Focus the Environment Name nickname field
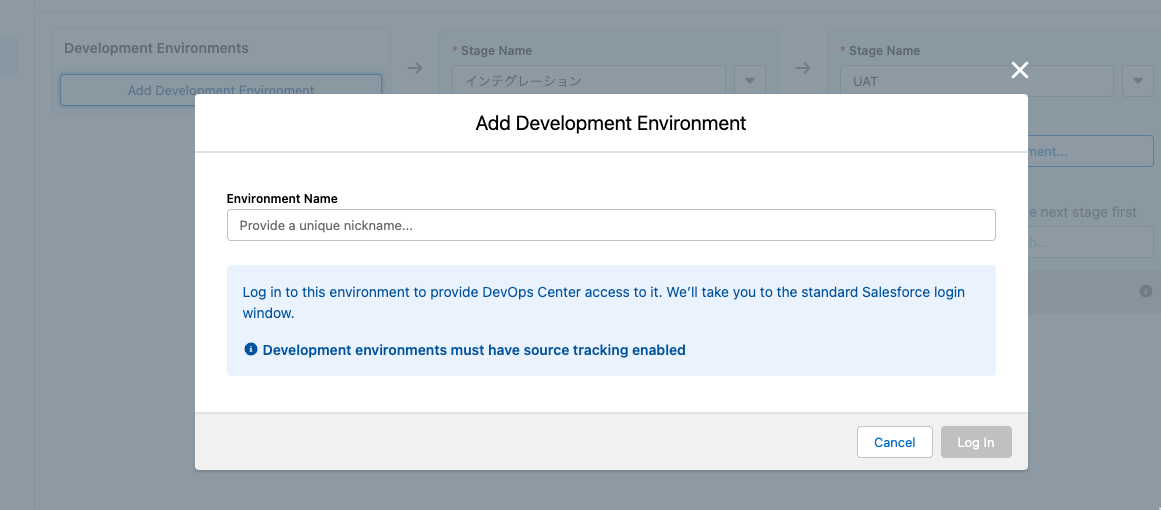This screenshot has height=510, width=1161. pos(611,225)
